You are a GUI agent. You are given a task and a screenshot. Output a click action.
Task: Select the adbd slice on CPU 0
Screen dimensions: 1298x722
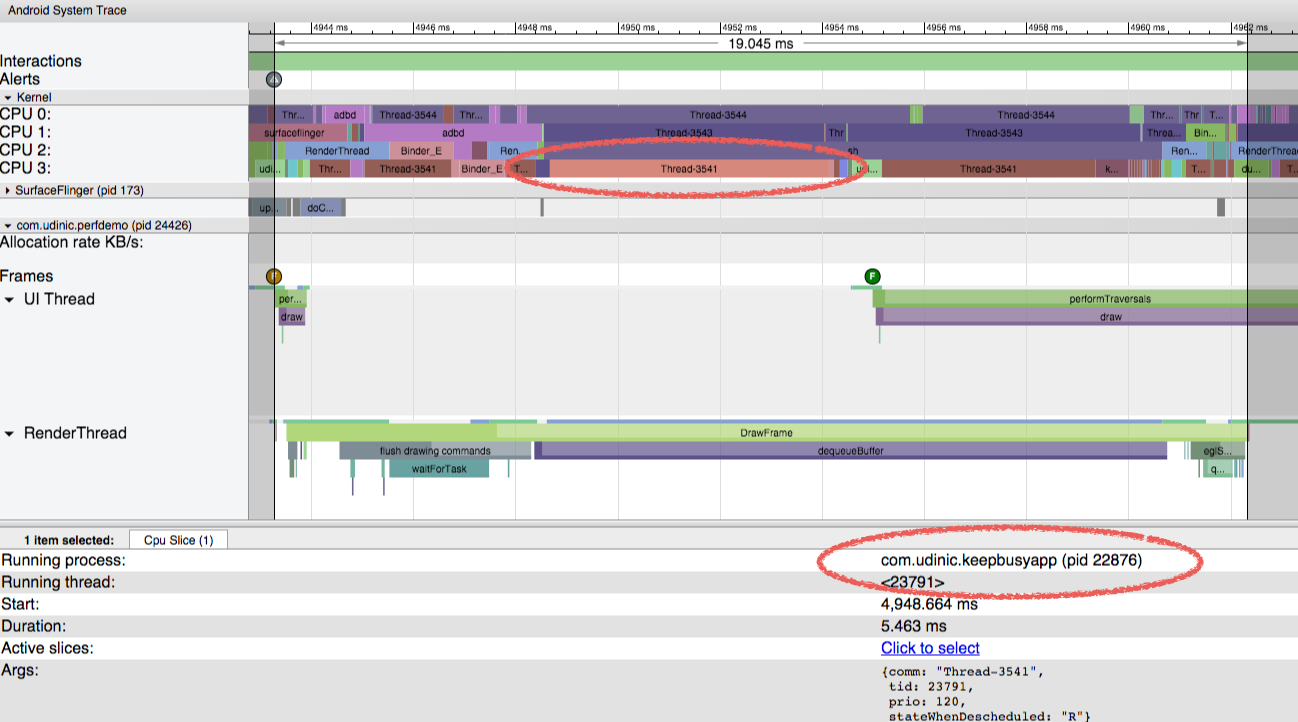345,115
